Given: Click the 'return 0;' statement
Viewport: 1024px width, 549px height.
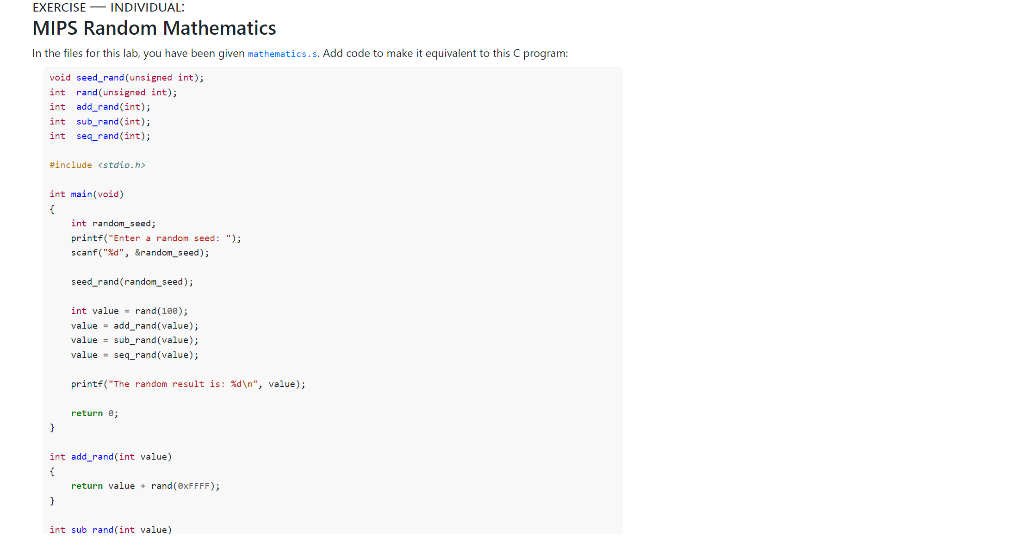Looking at the screenshot, I should (x=95, y=413).
